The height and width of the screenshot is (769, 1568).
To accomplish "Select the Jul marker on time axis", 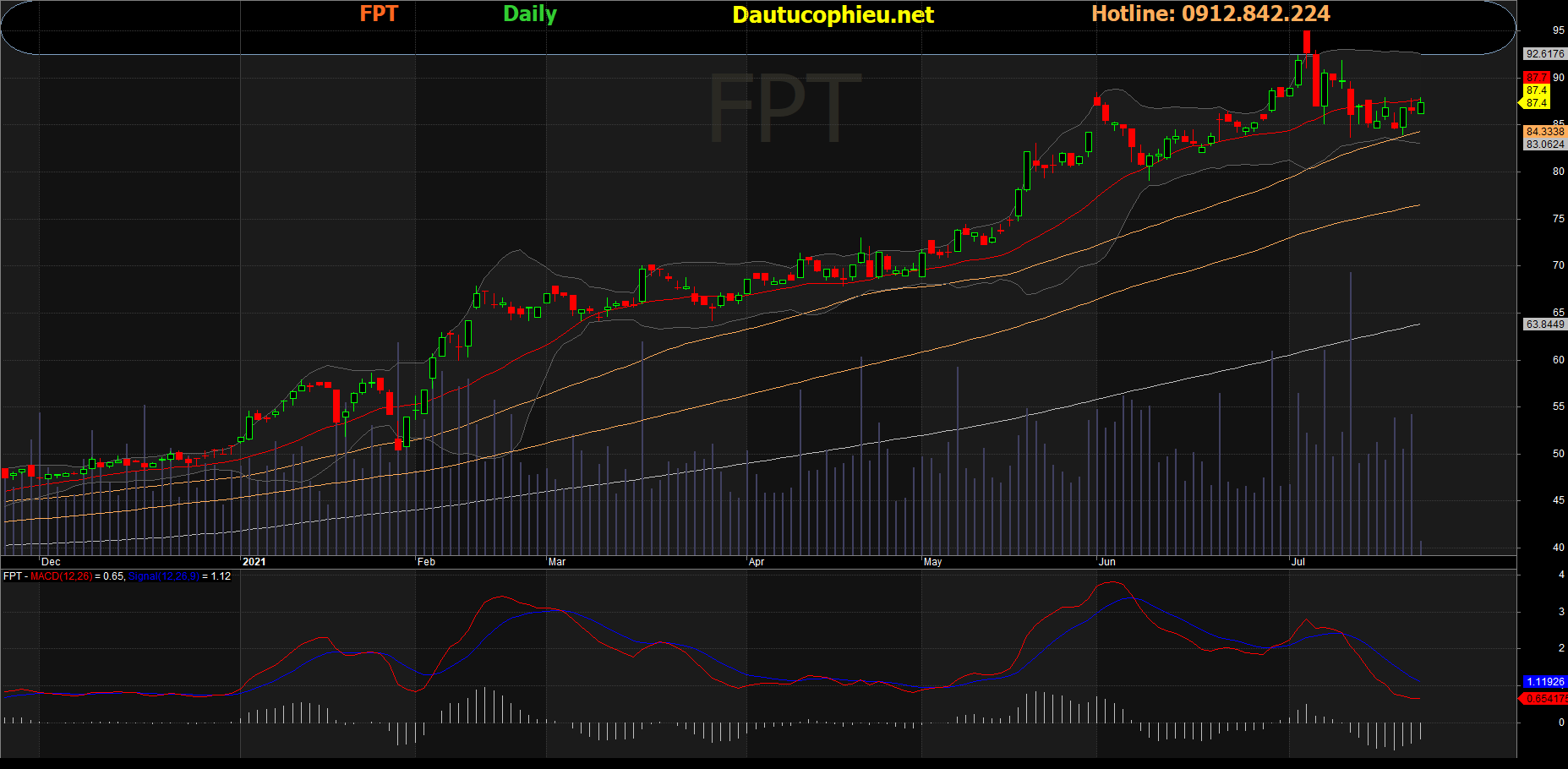I will point(1298,562).
